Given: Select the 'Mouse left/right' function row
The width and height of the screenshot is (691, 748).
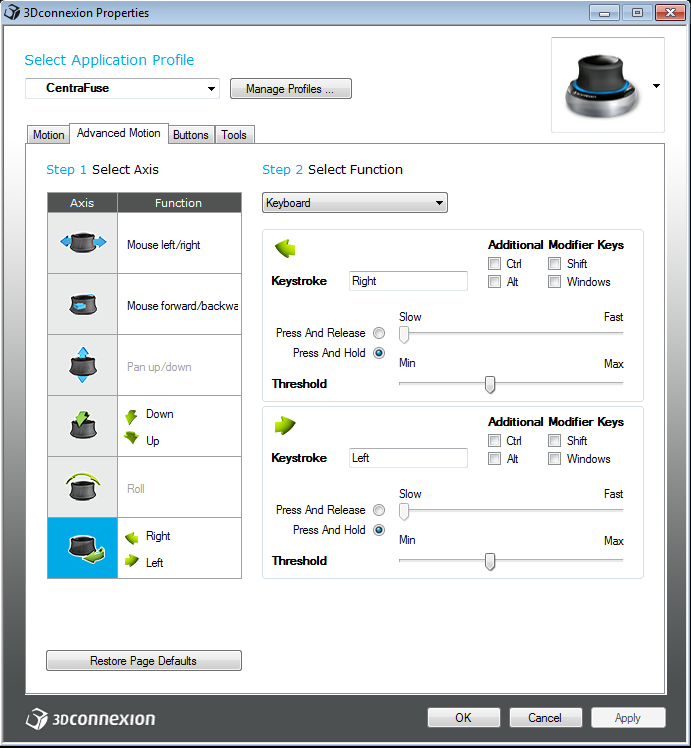Looking at the screenshot, I should click(179, 243).
